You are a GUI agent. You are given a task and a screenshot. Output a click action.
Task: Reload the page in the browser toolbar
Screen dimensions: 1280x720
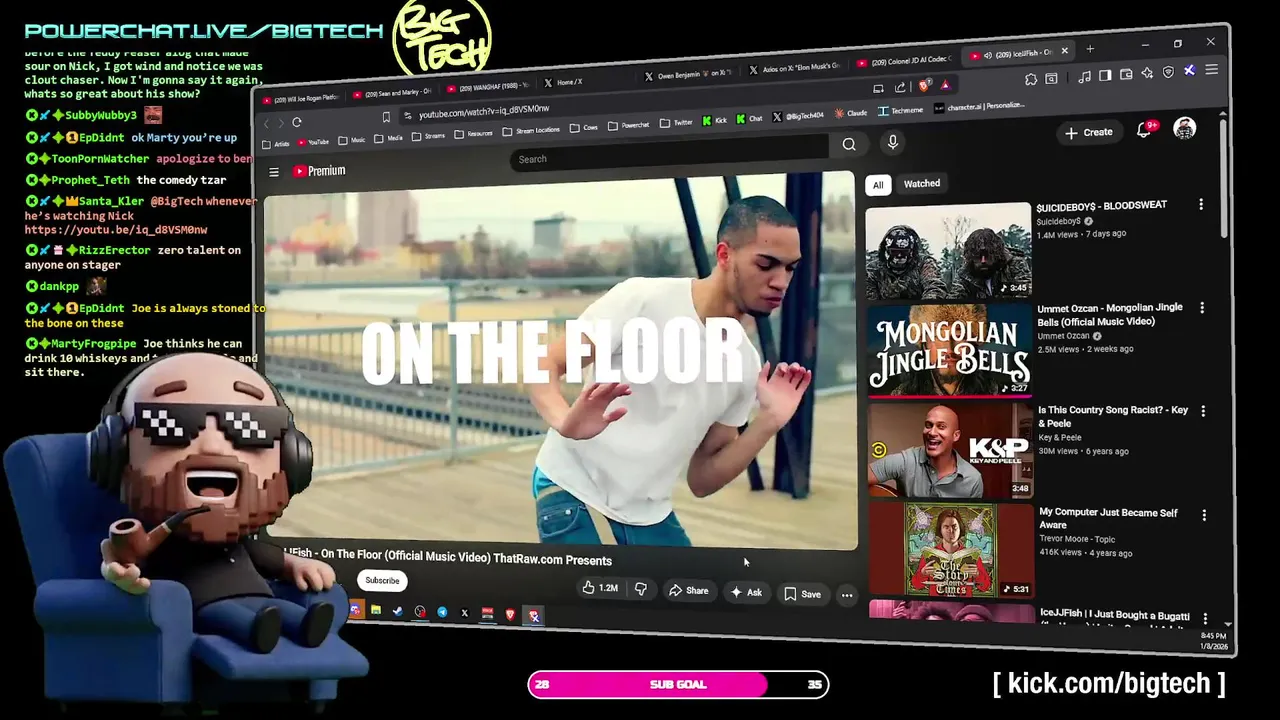click(x=296, y=122)
